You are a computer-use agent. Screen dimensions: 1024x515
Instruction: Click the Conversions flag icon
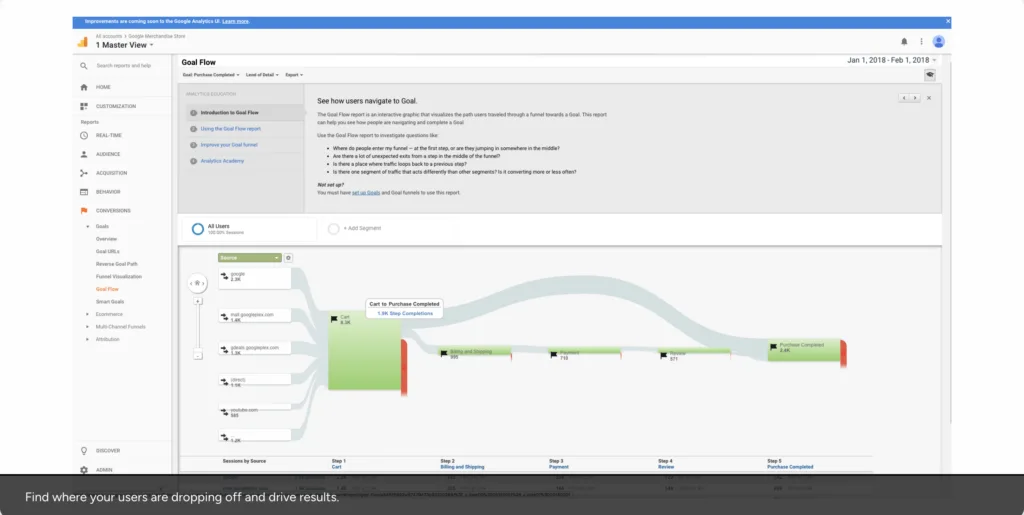[84, 211]
